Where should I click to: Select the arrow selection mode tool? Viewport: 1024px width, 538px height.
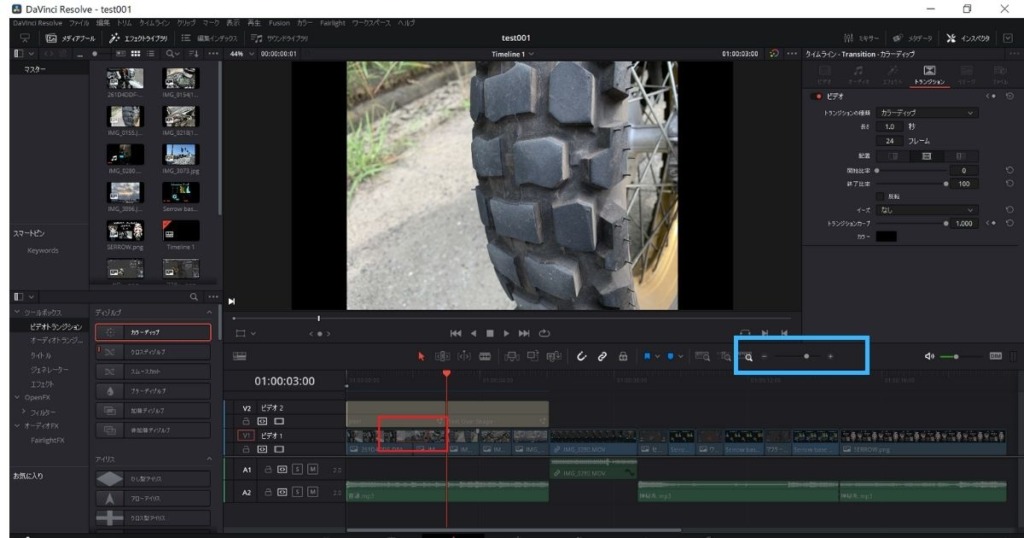tap(421, 356)
